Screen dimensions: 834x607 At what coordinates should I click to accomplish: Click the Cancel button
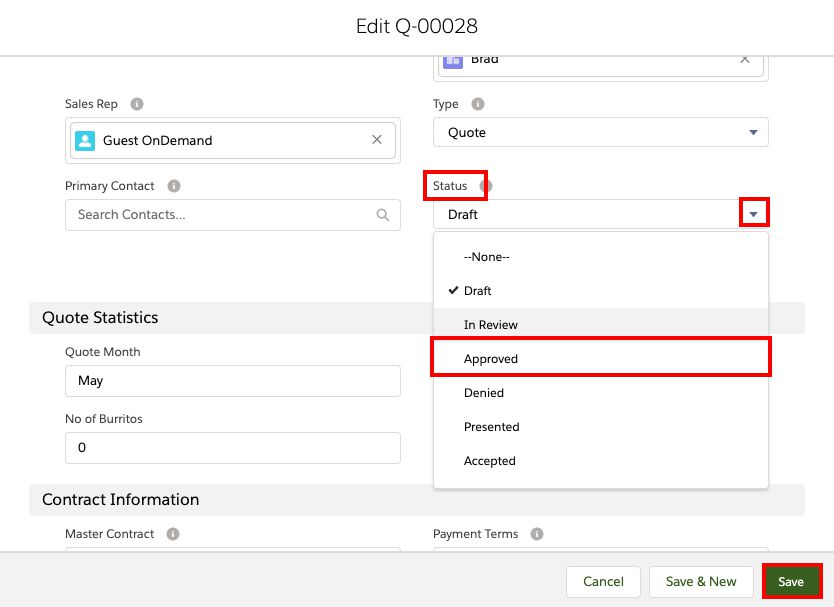click(x=603, y=581)
